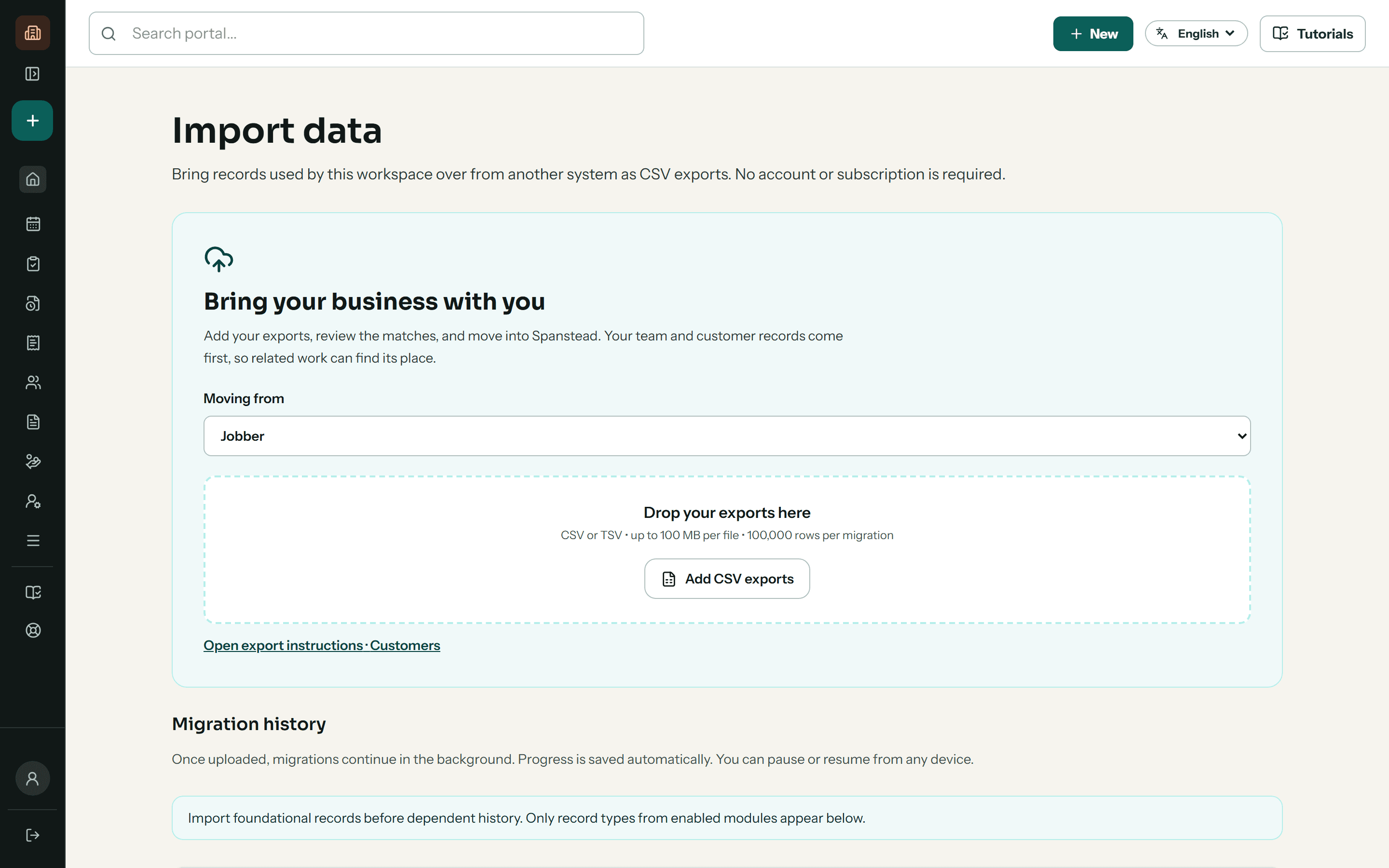Open the document text icon in sidebar
Viewport: 1389px width, 868px height.
pos(33,422)
